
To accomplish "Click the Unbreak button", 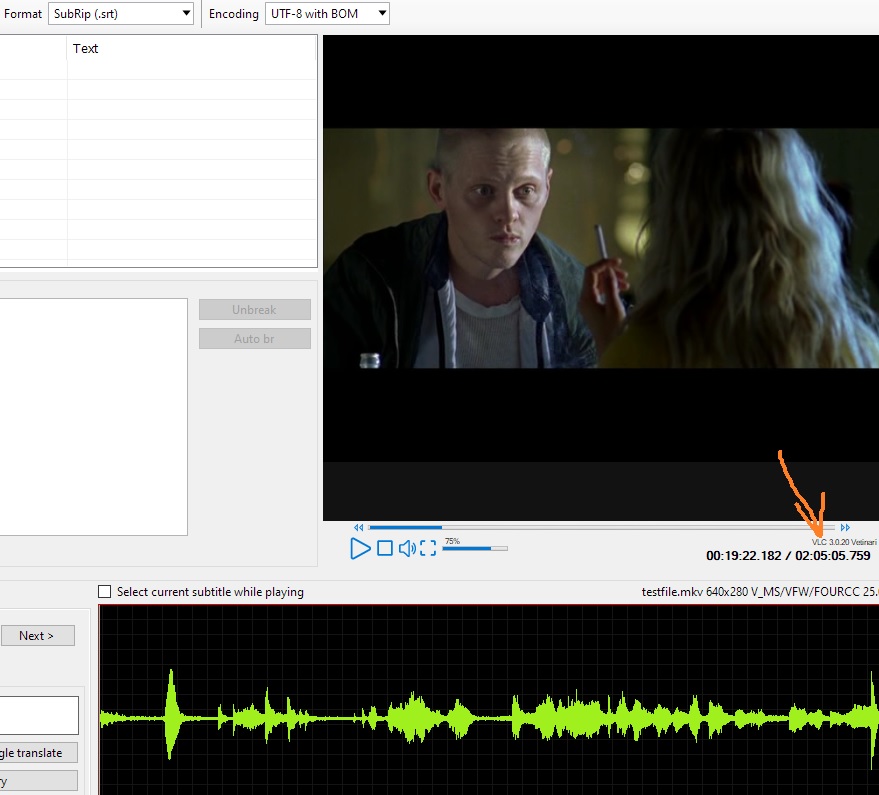I will click(255, 309).
